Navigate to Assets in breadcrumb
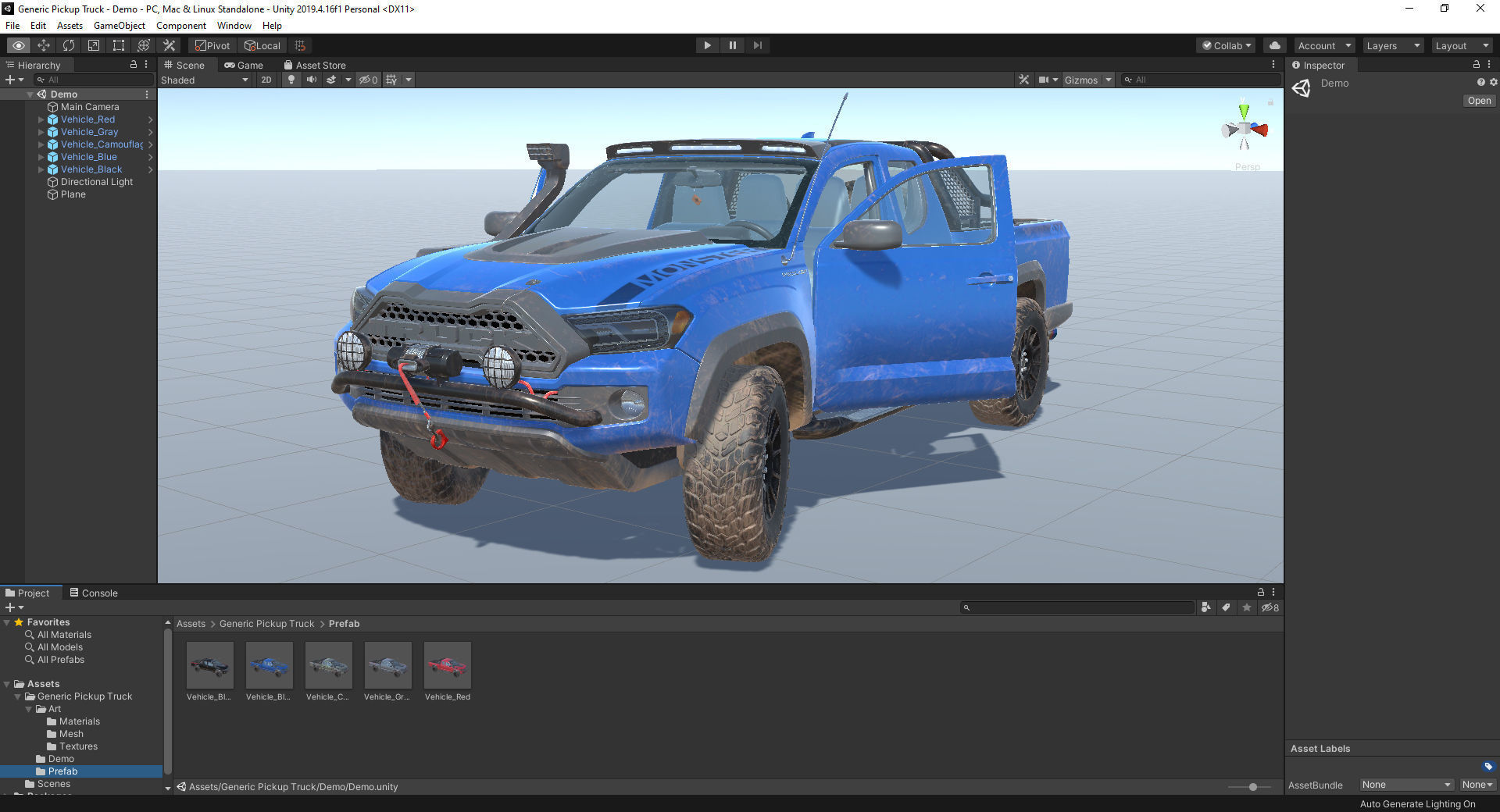The width and height of the screenshot is (1500, 812). click(191, 623)
